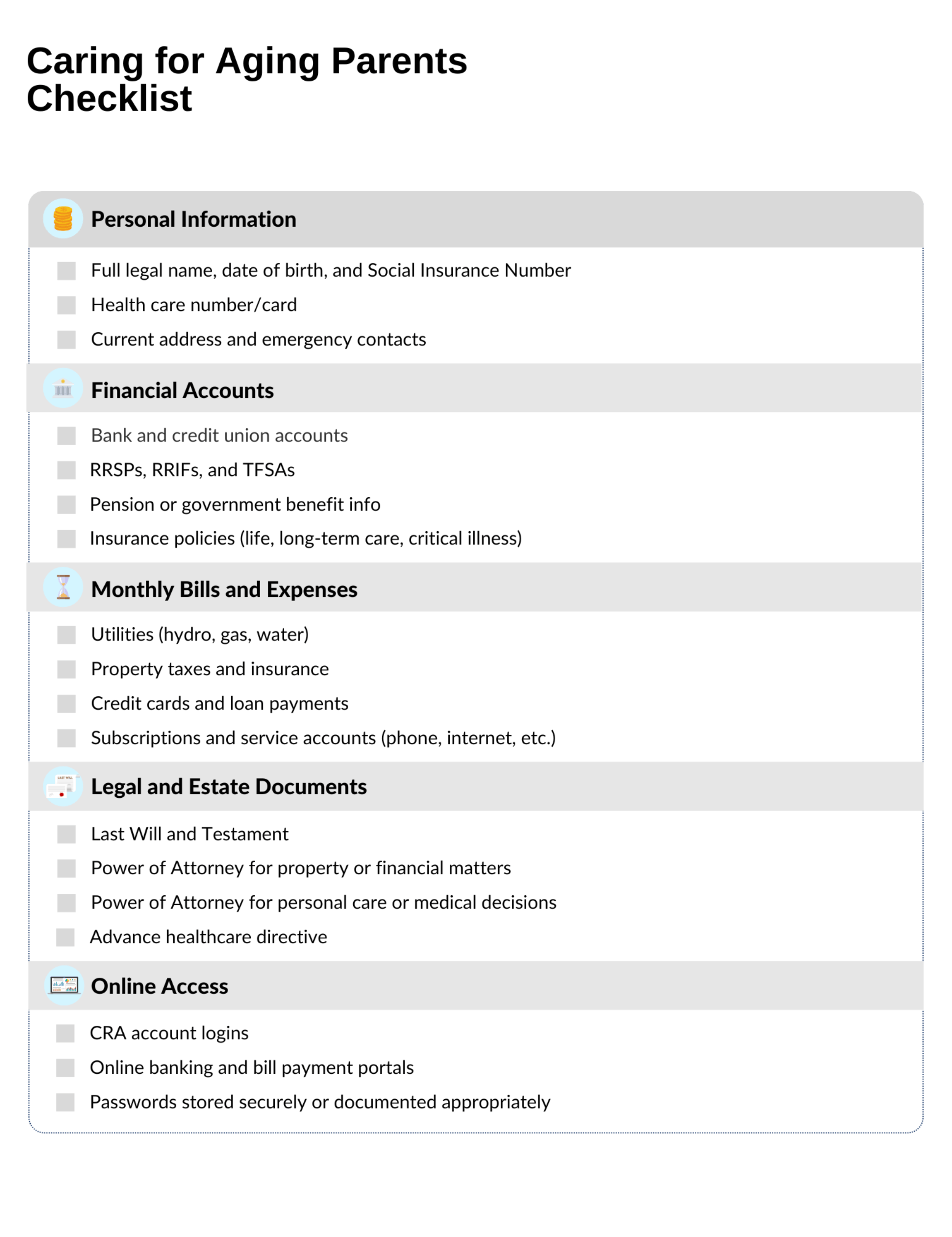Click the Caring for Aging Parents Checklist title
Screen dimensions: 952x1237
(247, 79)
